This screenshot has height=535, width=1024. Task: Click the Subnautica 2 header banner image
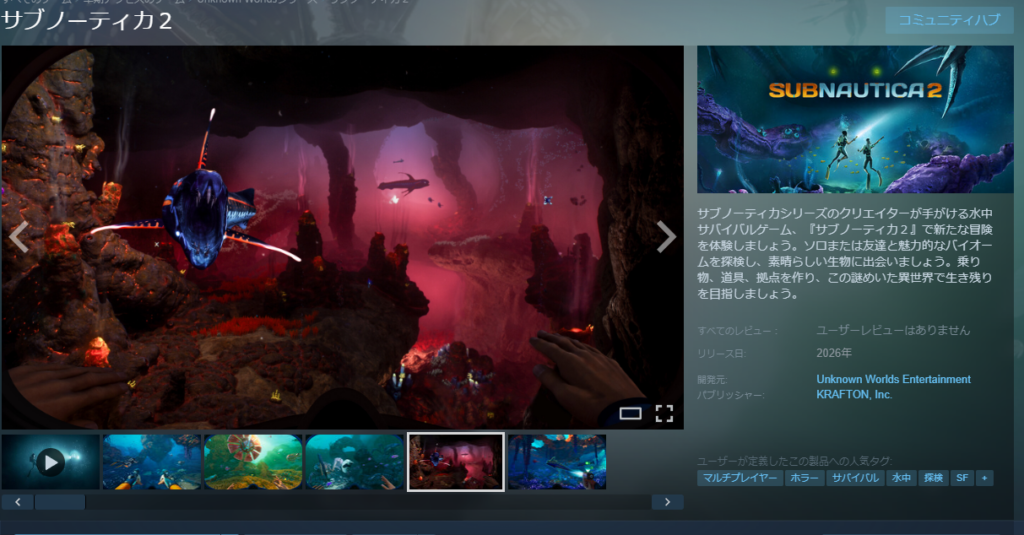click(x=855, y=119)
